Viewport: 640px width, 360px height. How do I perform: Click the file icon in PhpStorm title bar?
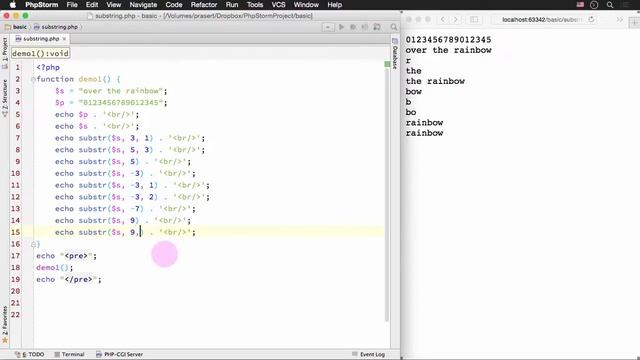point(90,16)
